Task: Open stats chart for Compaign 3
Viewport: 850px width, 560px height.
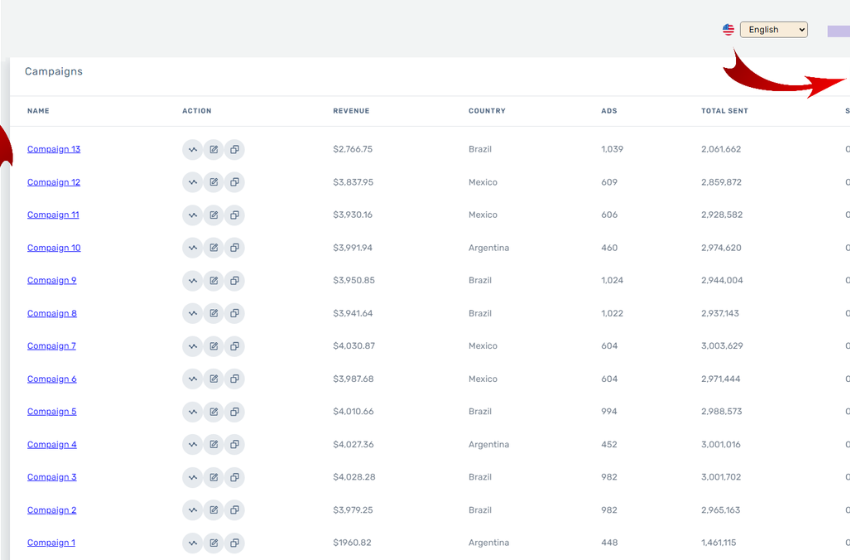Action: (192, 477)
